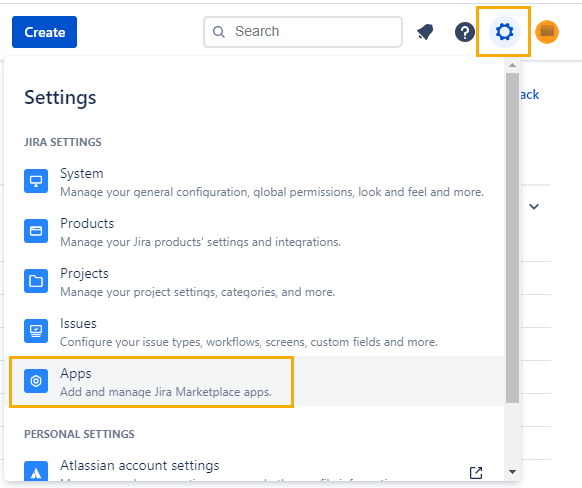Expand the chevron behind the settings panel
Image resolution: width=582 pixels, height=488 pixels.
(x=534, y=207)
